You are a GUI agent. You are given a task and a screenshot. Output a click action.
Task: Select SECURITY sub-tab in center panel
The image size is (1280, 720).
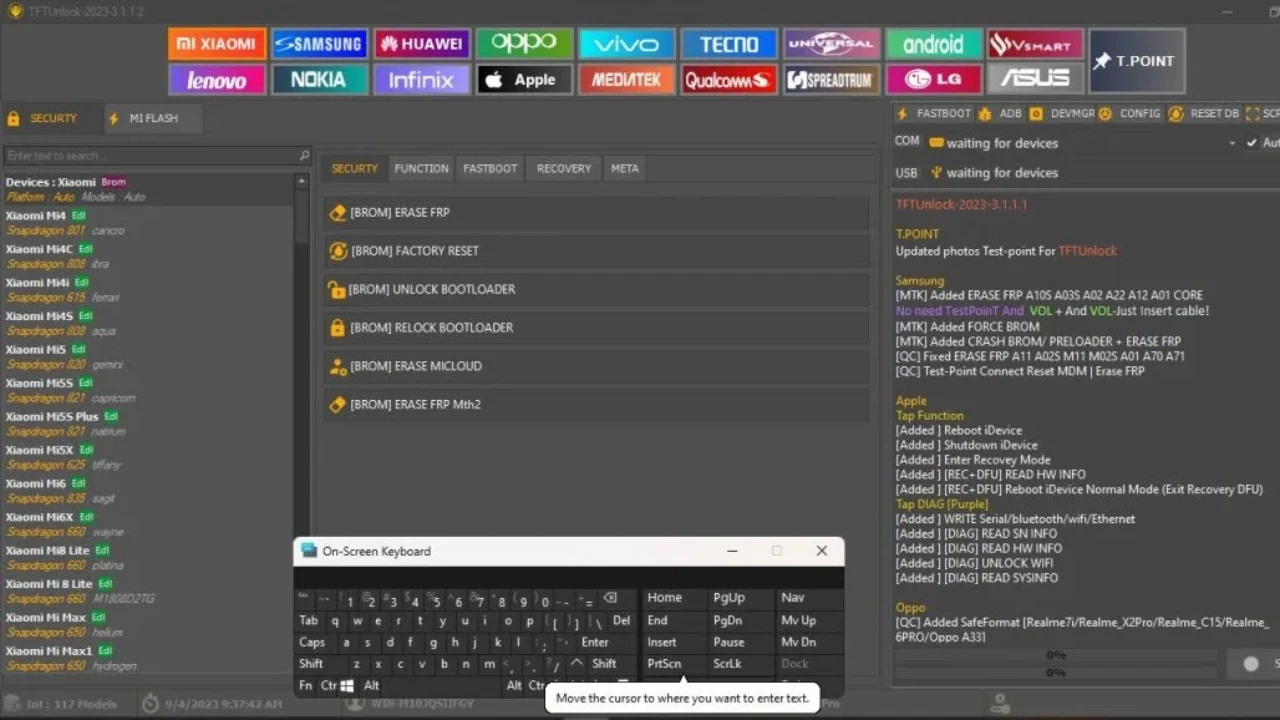click(x=355, y=168)
